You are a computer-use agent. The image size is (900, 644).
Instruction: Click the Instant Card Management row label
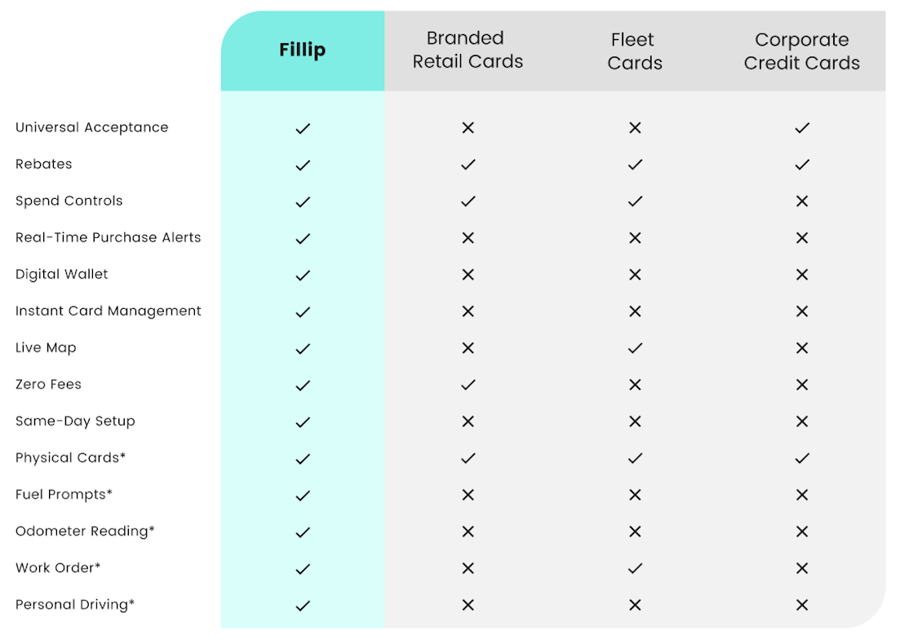[x=108, y=311]
